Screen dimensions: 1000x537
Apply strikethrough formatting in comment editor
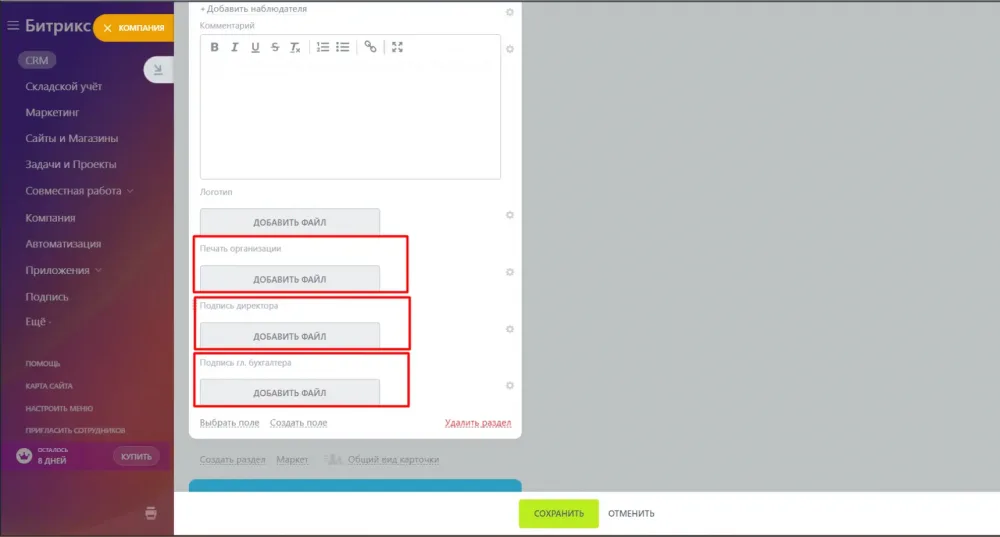point(275,47)
